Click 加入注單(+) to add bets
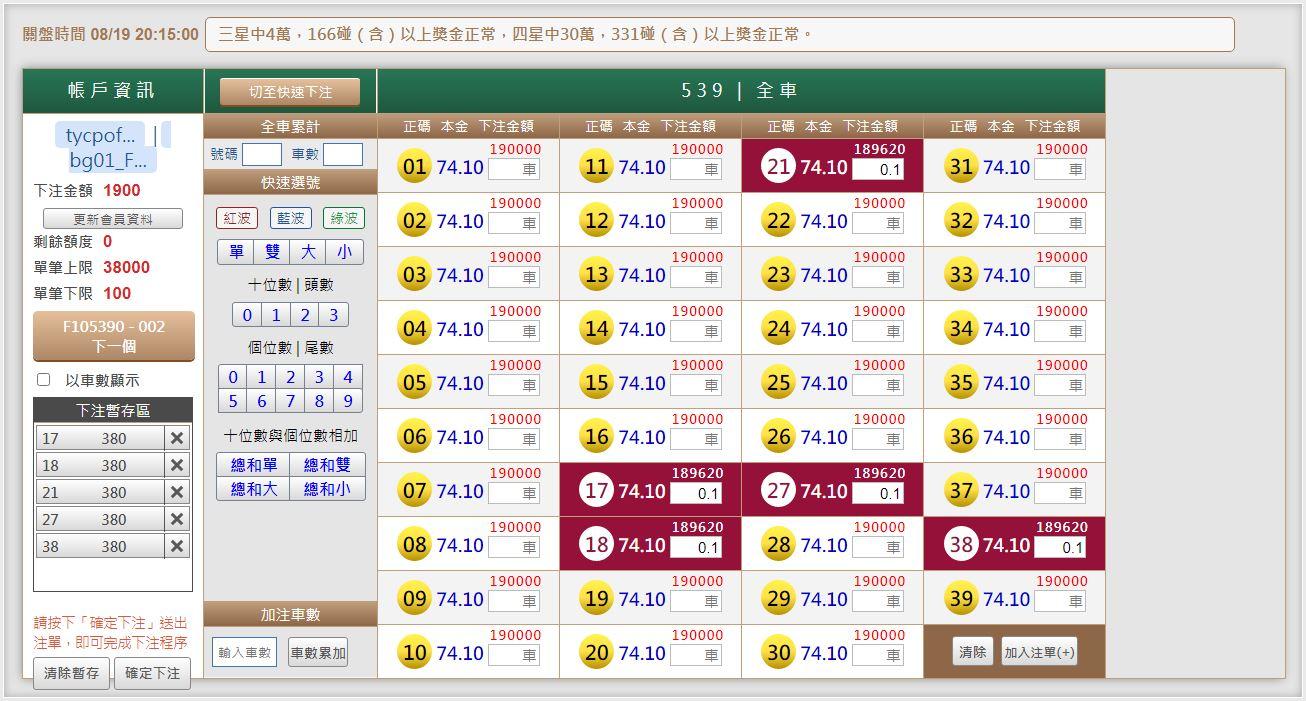1306x701 pixels. coord(1039,652)
